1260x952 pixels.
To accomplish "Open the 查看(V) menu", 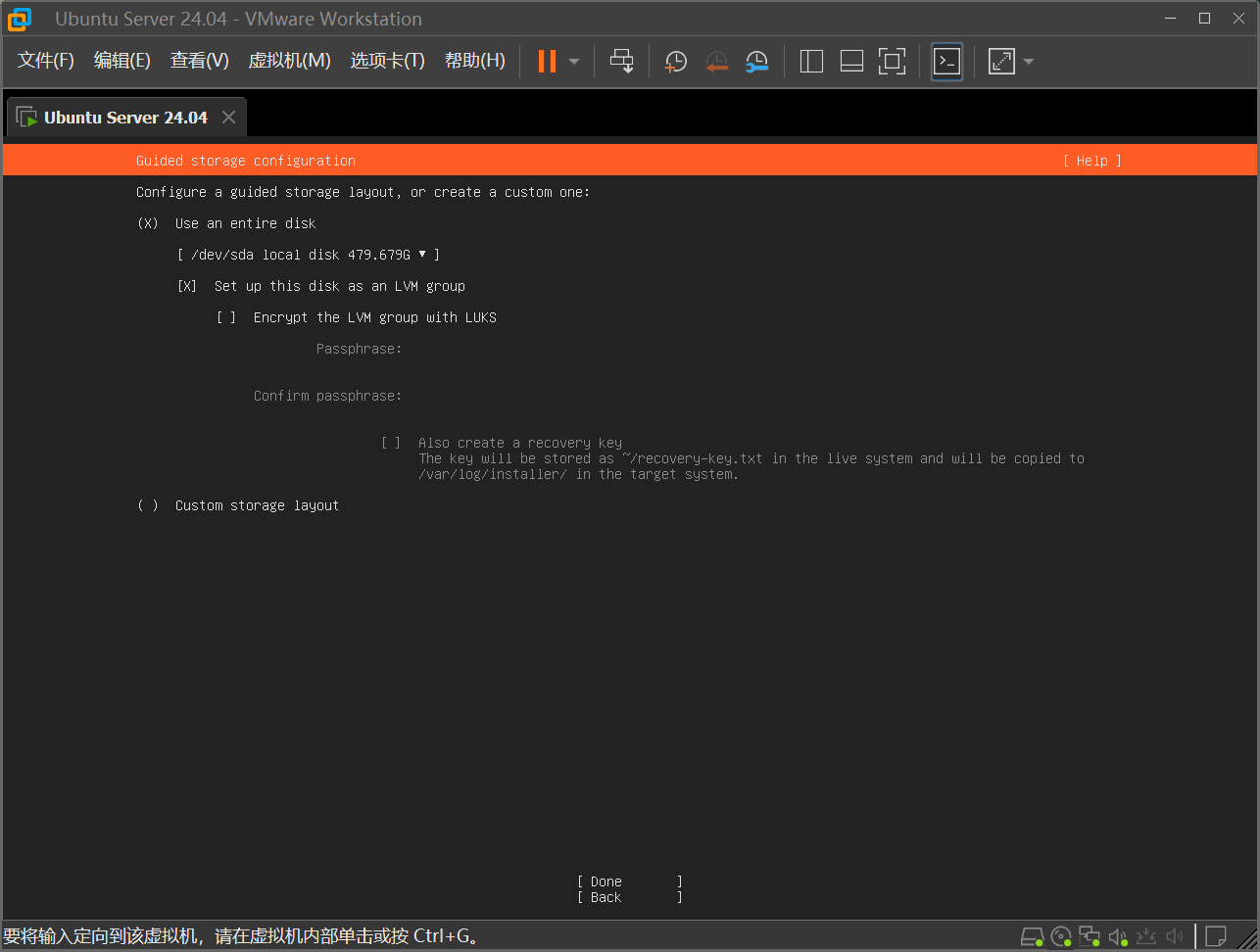I will pos(200,61).
